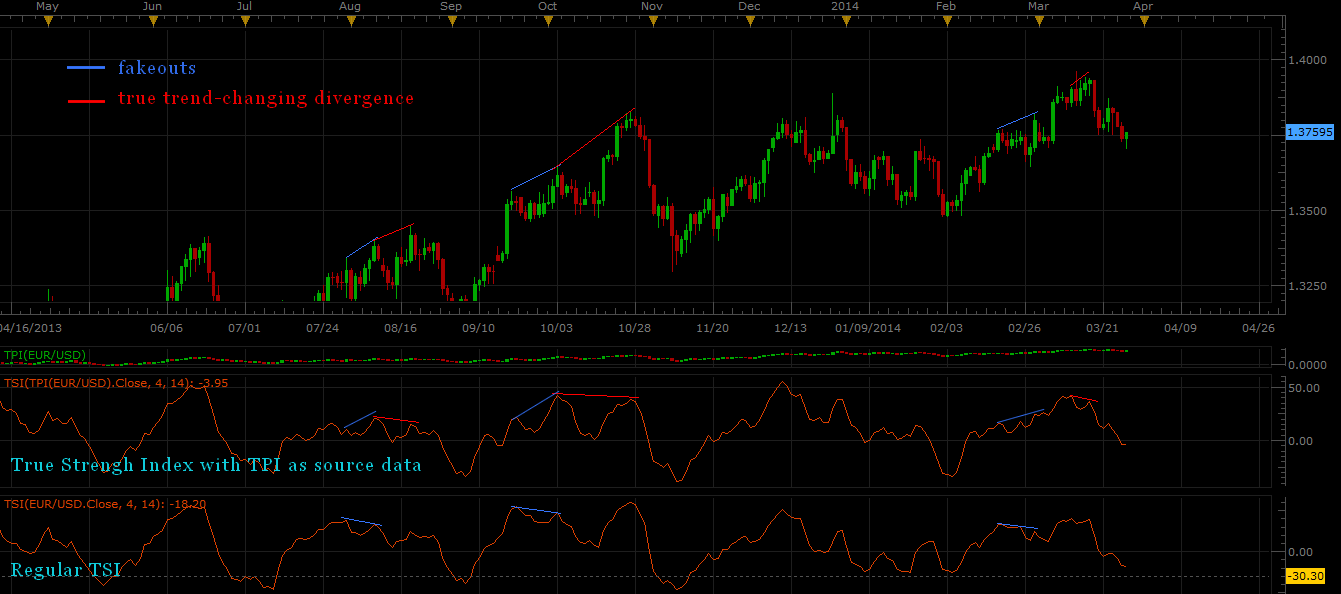
Task: Select the Aug month marker triangle
Action: tap(350, 20)
